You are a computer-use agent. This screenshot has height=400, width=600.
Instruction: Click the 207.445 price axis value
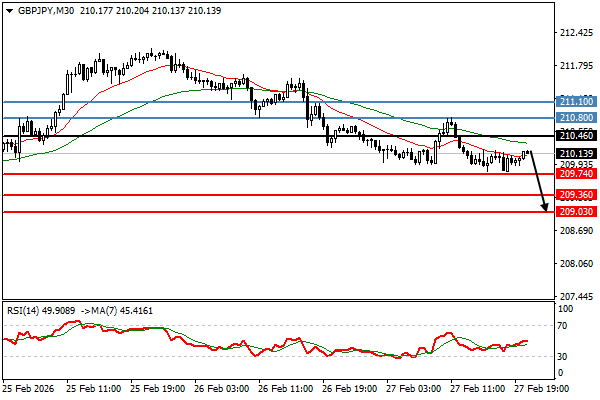click(572, 297)
